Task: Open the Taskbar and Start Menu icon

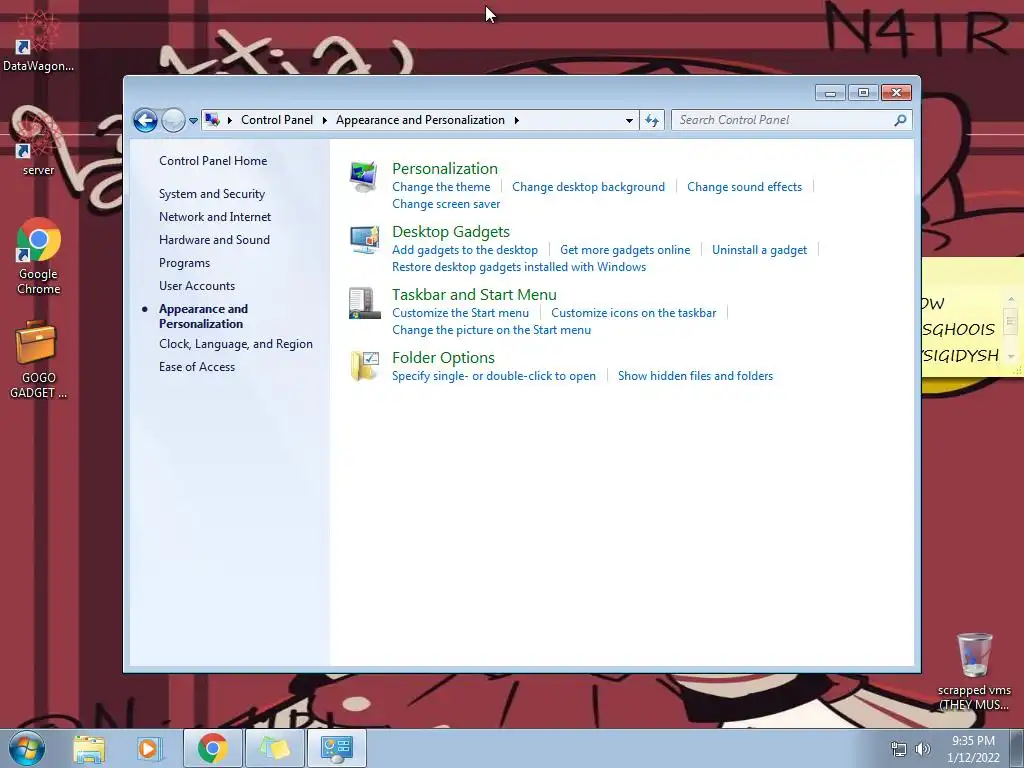Action: [x=364, y=303]
